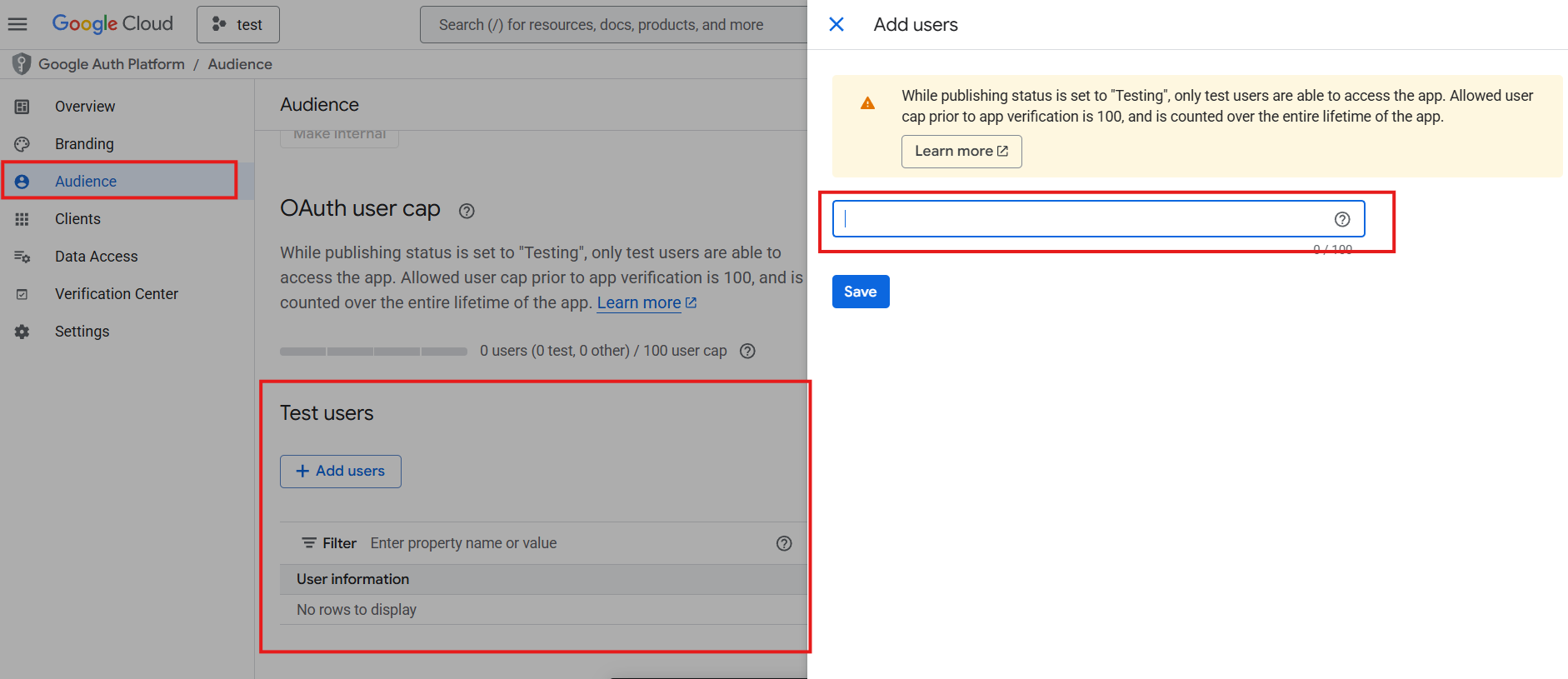Click help icon beside 100 user cap
Screen dimensions: 1568x679
(747, 351)
